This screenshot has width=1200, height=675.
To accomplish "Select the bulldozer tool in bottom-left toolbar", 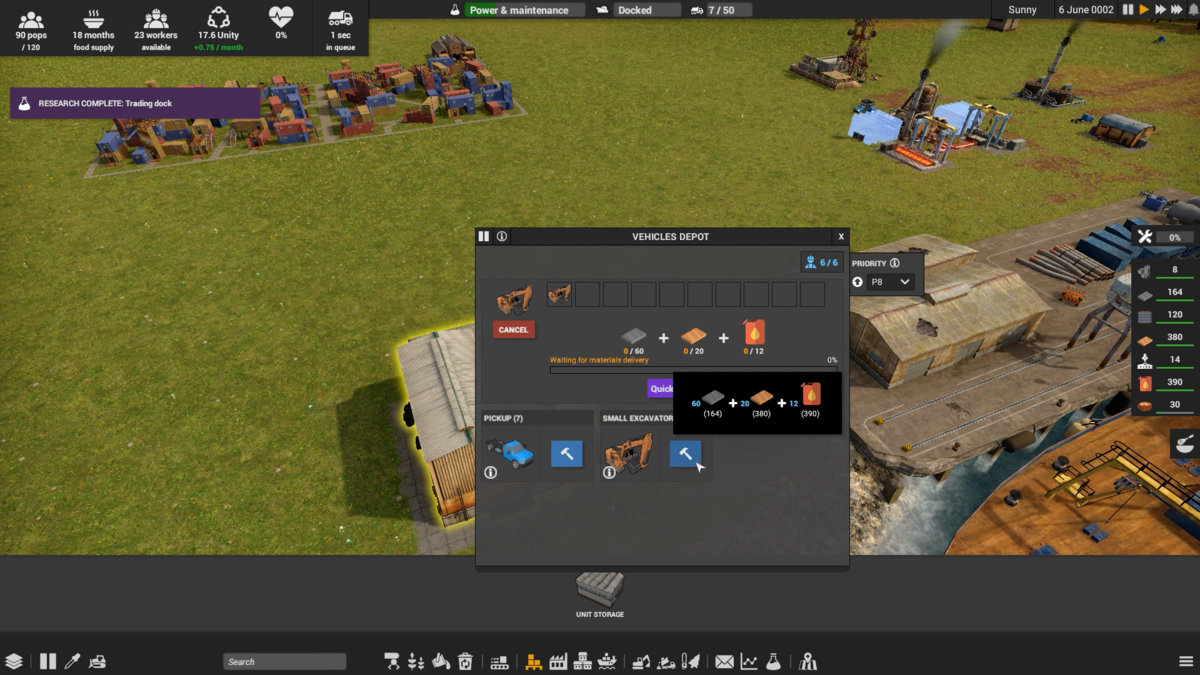I will click(98, 661).
